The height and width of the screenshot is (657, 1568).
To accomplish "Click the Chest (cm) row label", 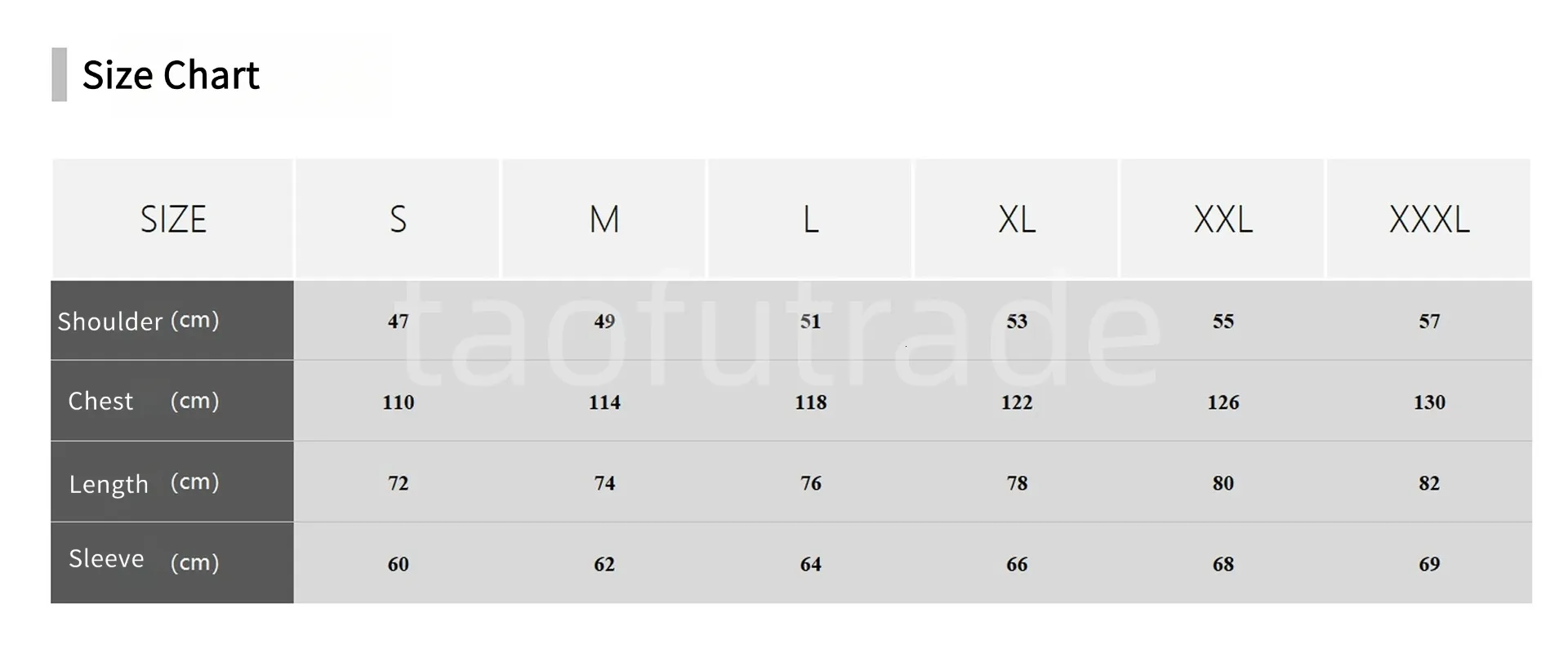I will 144,401.
